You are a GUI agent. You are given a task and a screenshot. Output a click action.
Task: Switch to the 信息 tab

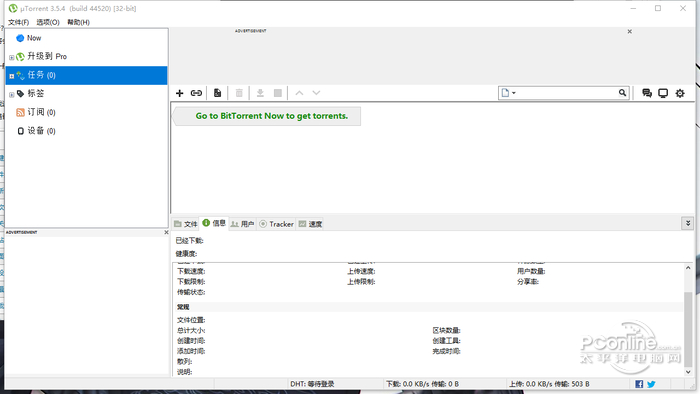(x=214, y=223)
